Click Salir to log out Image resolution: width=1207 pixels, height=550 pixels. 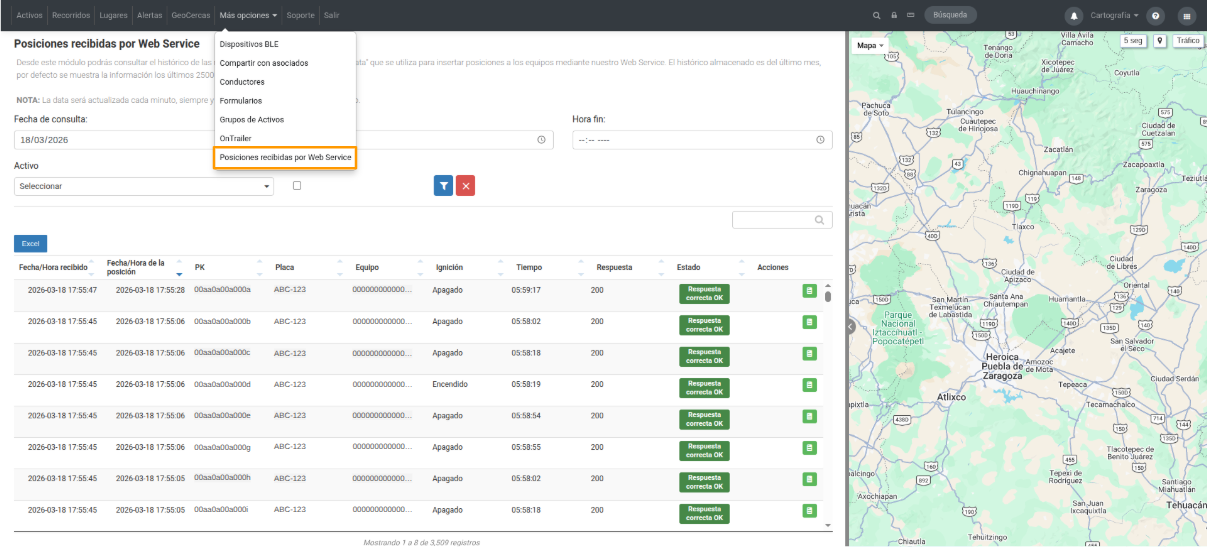[331, 16]
